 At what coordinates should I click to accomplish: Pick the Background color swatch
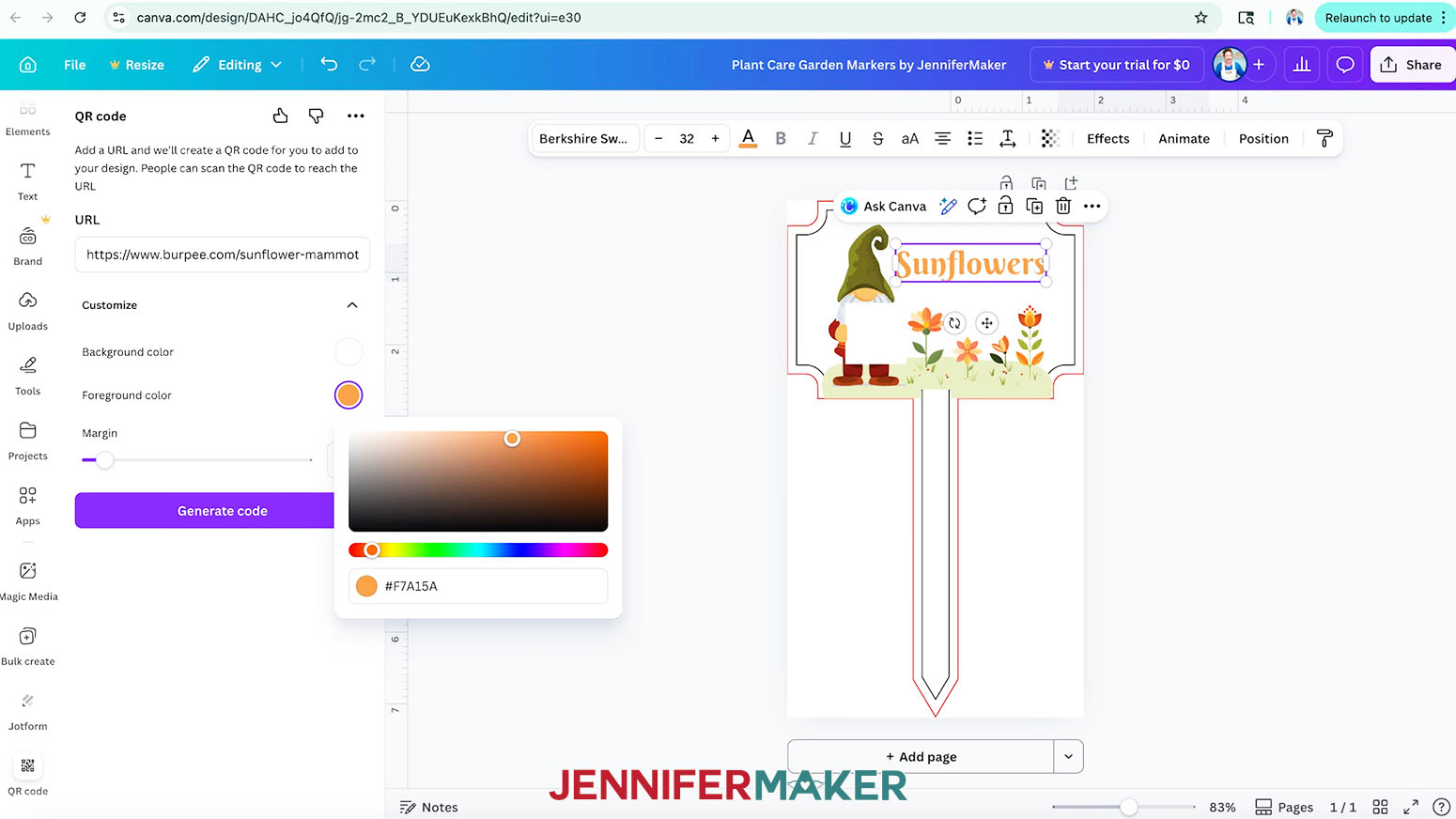(x=349, y=352)
